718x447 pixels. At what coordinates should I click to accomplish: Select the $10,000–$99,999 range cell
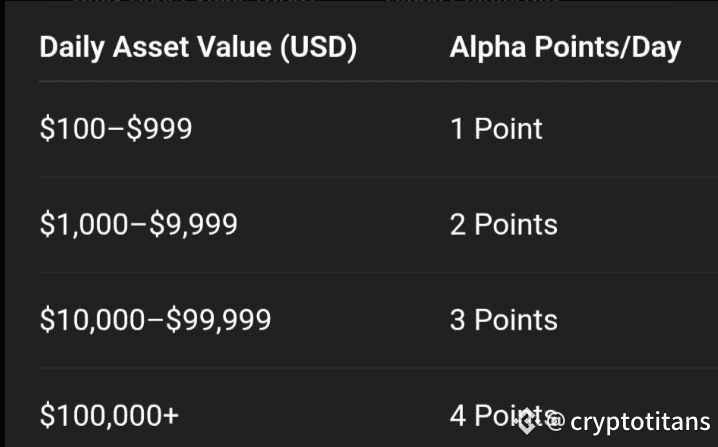click(x=155, y=320)
